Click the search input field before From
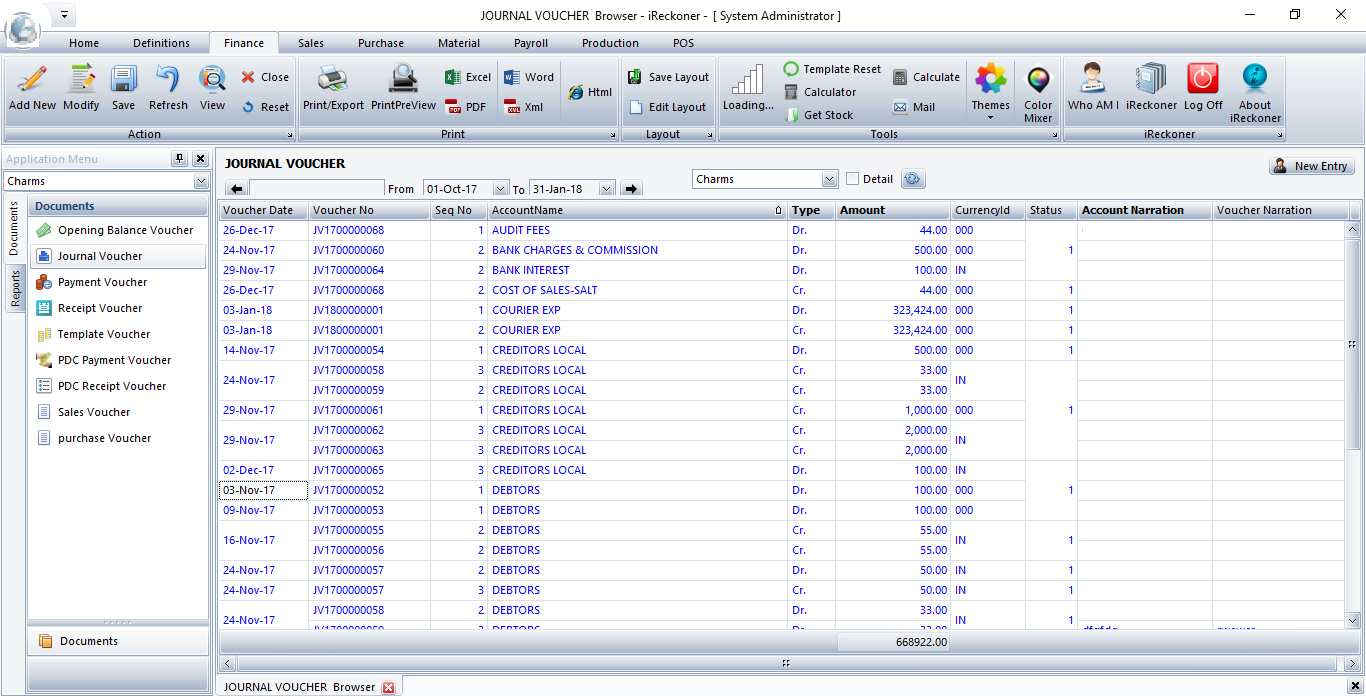Image resolution: width=1366 pixels, height=696 pixels. [316, 189]
